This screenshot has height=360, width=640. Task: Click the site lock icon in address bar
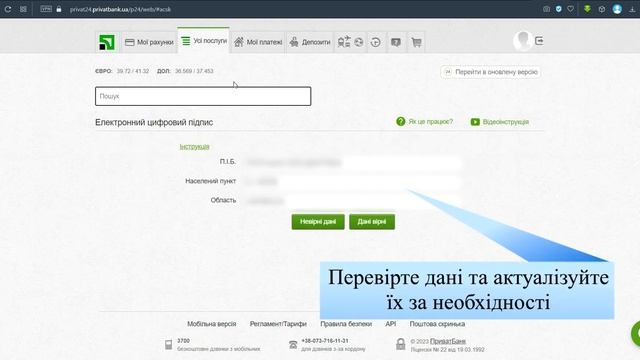point(59,9)
